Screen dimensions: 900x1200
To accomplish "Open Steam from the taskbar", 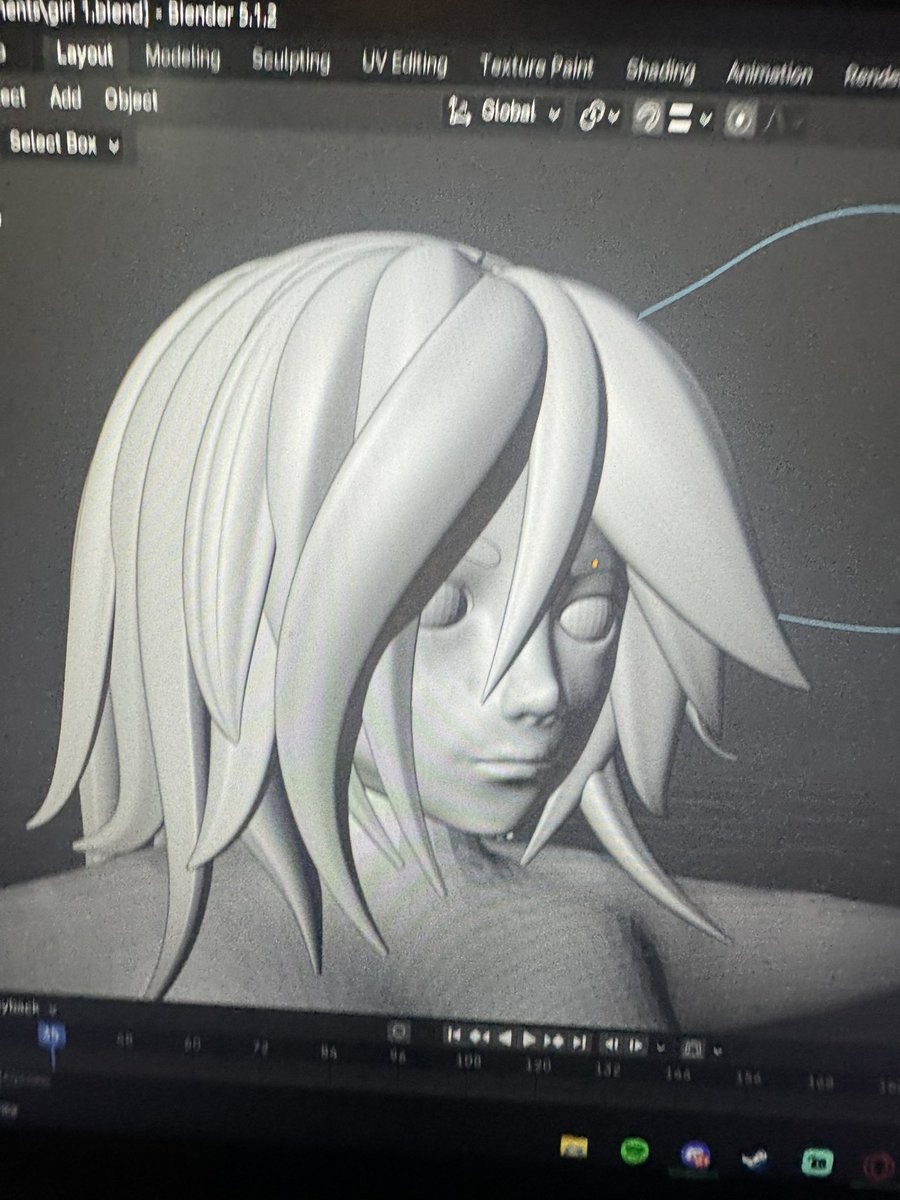I will (754, 1159).
